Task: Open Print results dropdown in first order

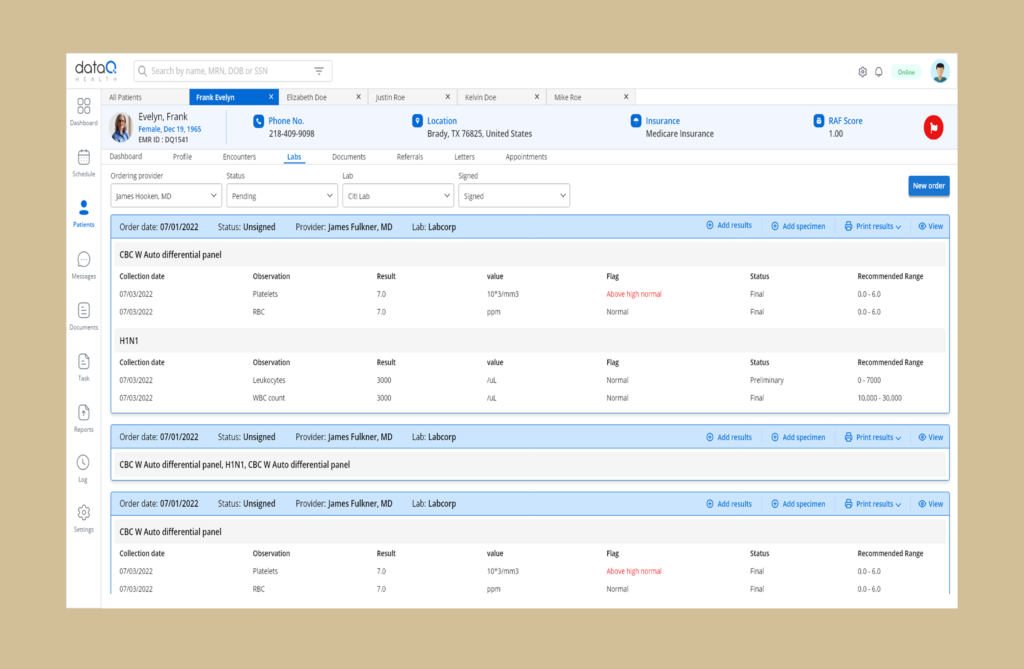Action: (873, 226)
